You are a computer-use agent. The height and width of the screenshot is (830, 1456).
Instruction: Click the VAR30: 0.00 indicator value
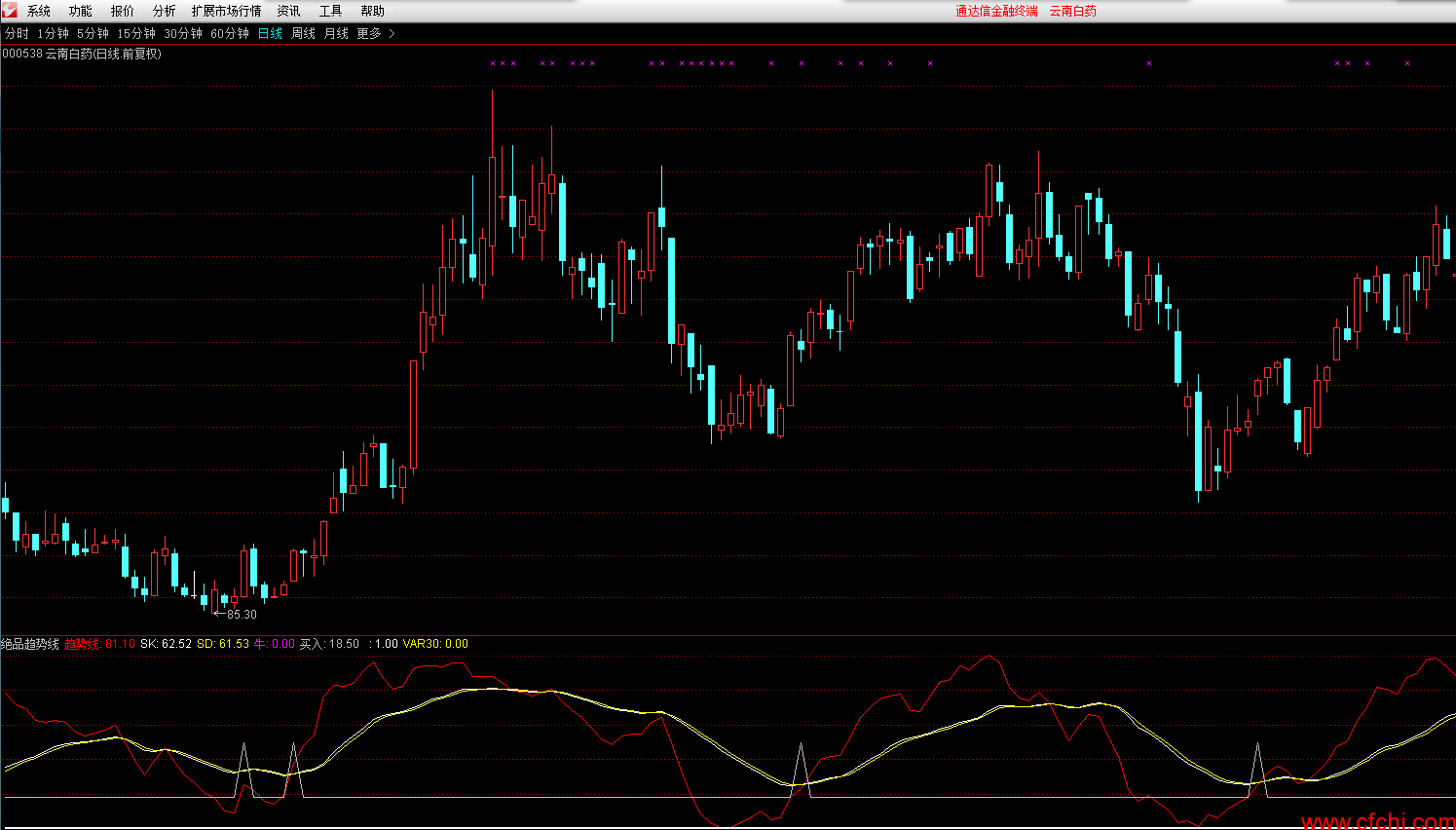pyautogui.click(x=435, y=644)
